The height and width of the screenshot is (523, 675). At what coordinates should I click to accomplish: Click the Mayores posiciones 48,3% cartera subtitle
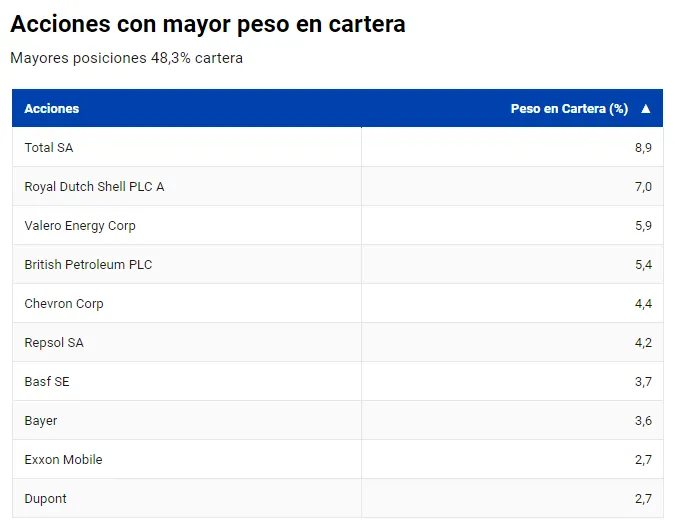(126, 58)
